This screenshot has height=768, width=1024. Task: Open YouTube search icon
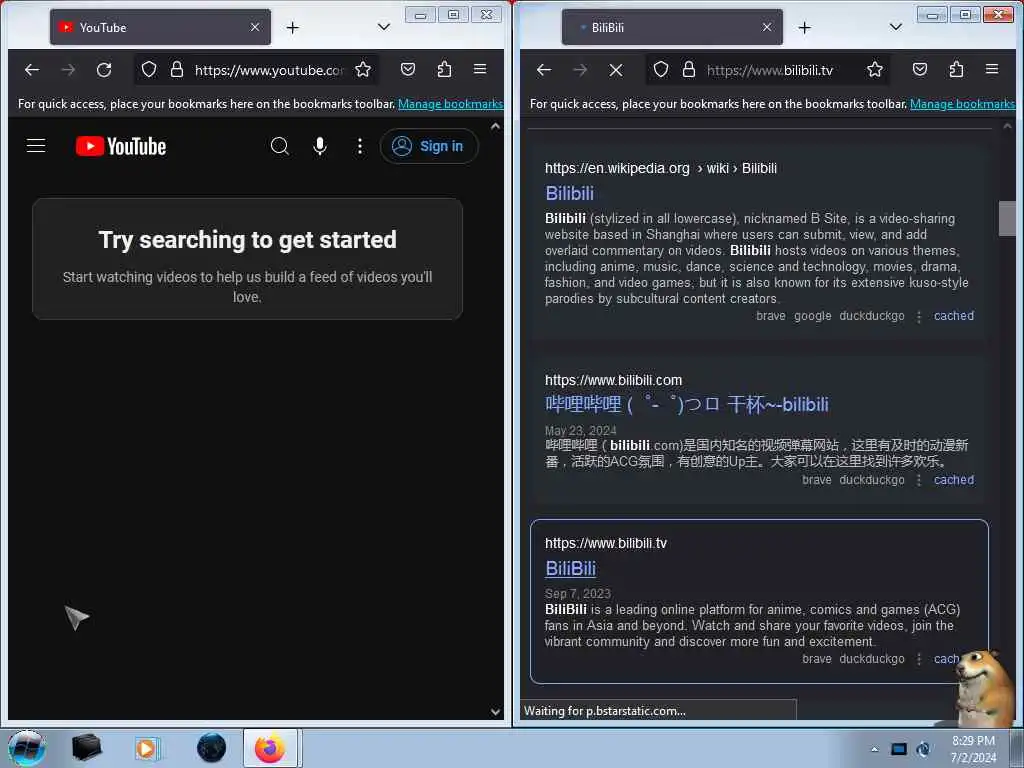click(280, 146)
